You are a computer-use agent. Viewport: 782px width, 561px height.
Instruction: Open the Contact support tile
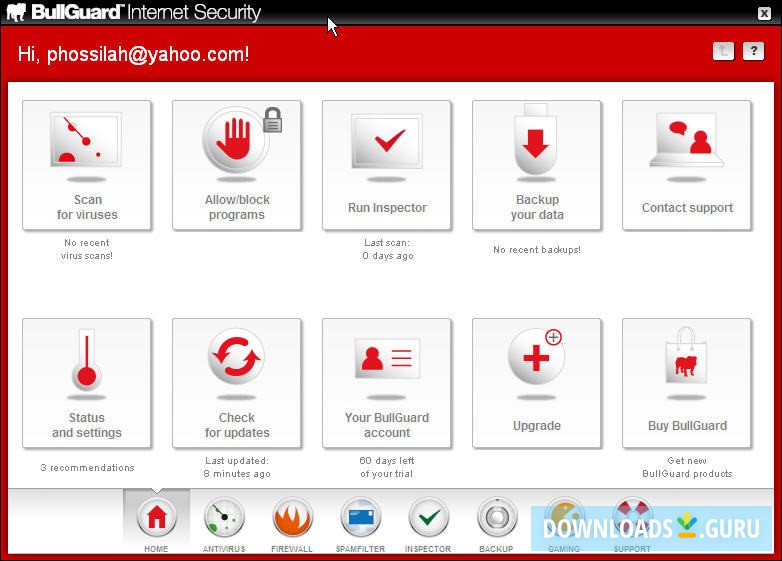[x=687, y=165]
